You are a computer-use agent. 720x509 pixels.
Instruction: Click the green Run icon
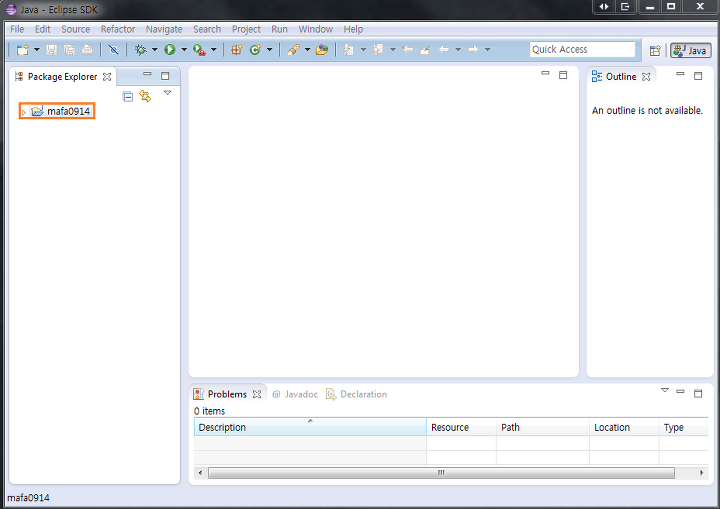point(170,50)
